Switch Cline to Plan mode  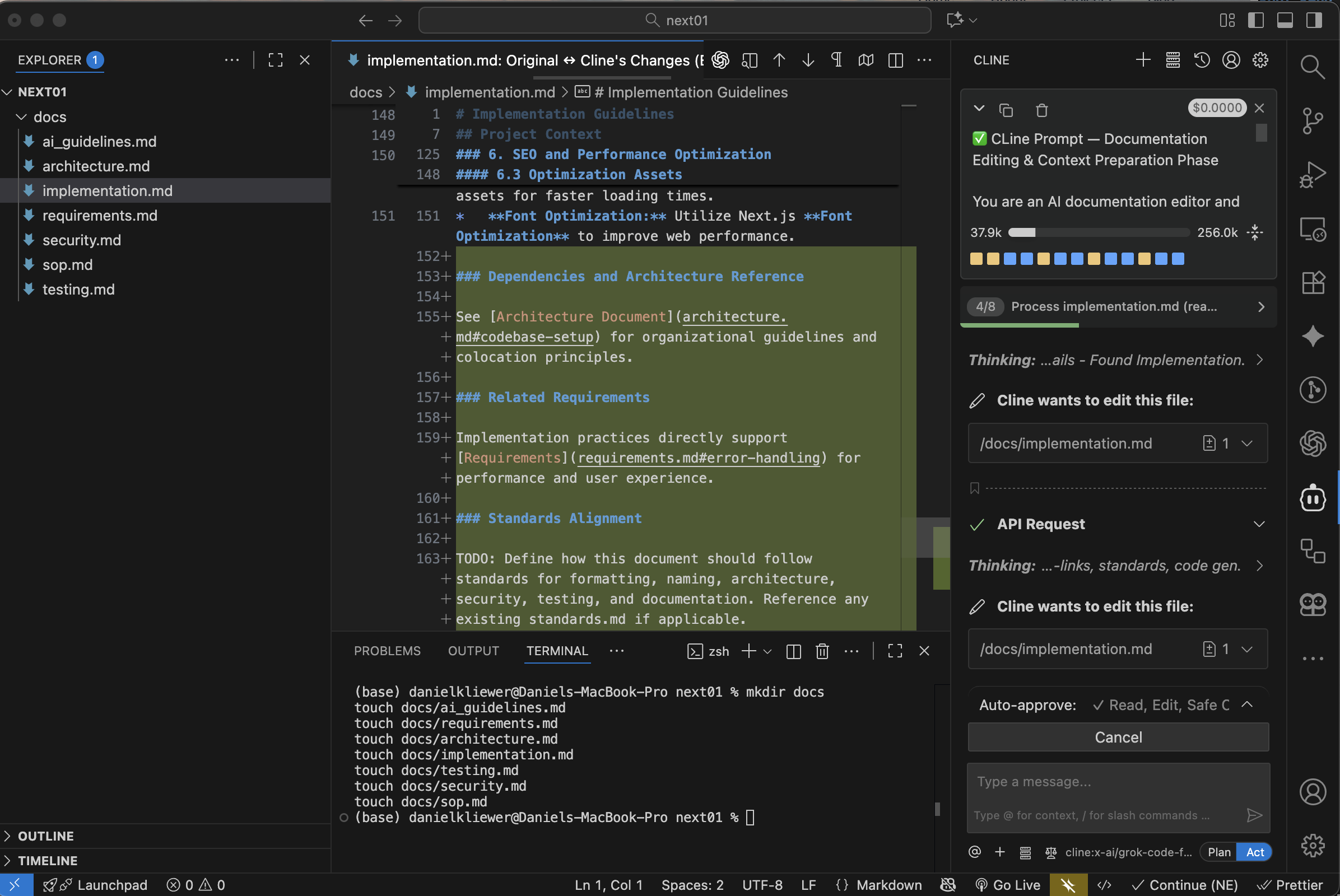[x=1218, y=852]
